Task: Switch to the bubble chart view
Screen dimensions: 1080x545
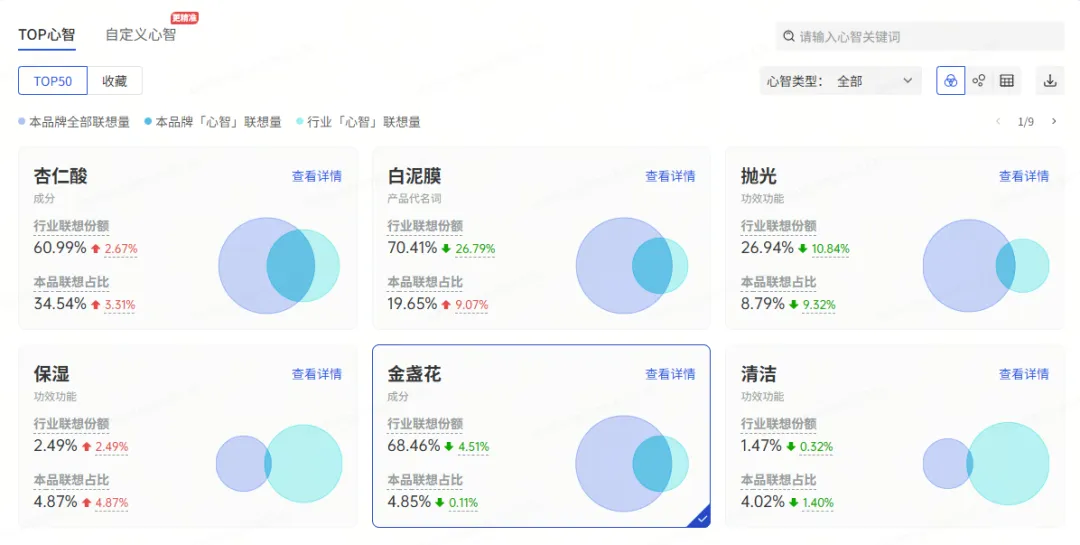Action: (x=979, y=81)
